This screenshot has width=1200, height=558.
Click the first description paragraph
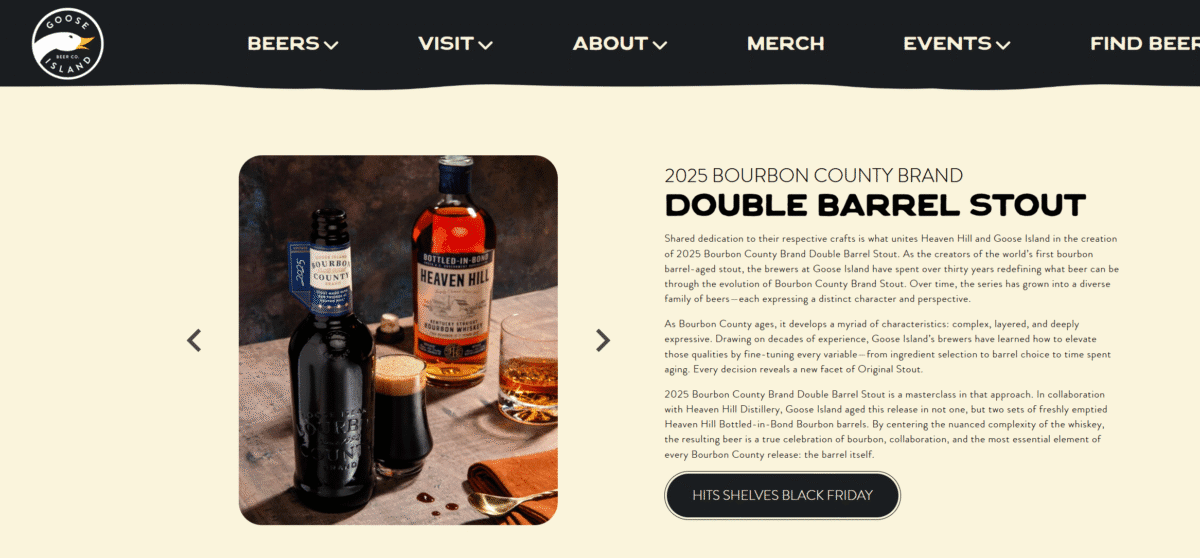tap(892, 269)
